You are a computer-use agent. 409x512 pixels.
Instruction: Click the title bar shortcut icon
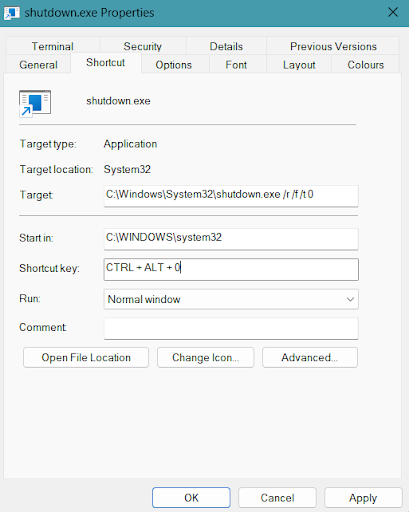(x=11, y=13)
